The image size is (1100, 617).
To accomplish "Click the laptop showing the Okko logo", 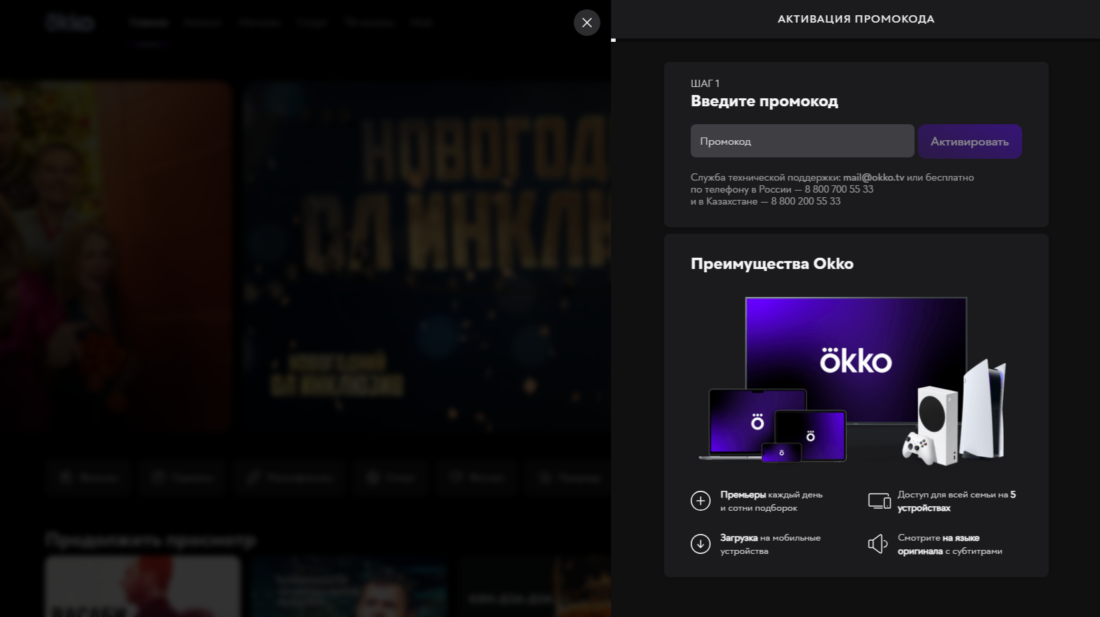I will [757, 423].
